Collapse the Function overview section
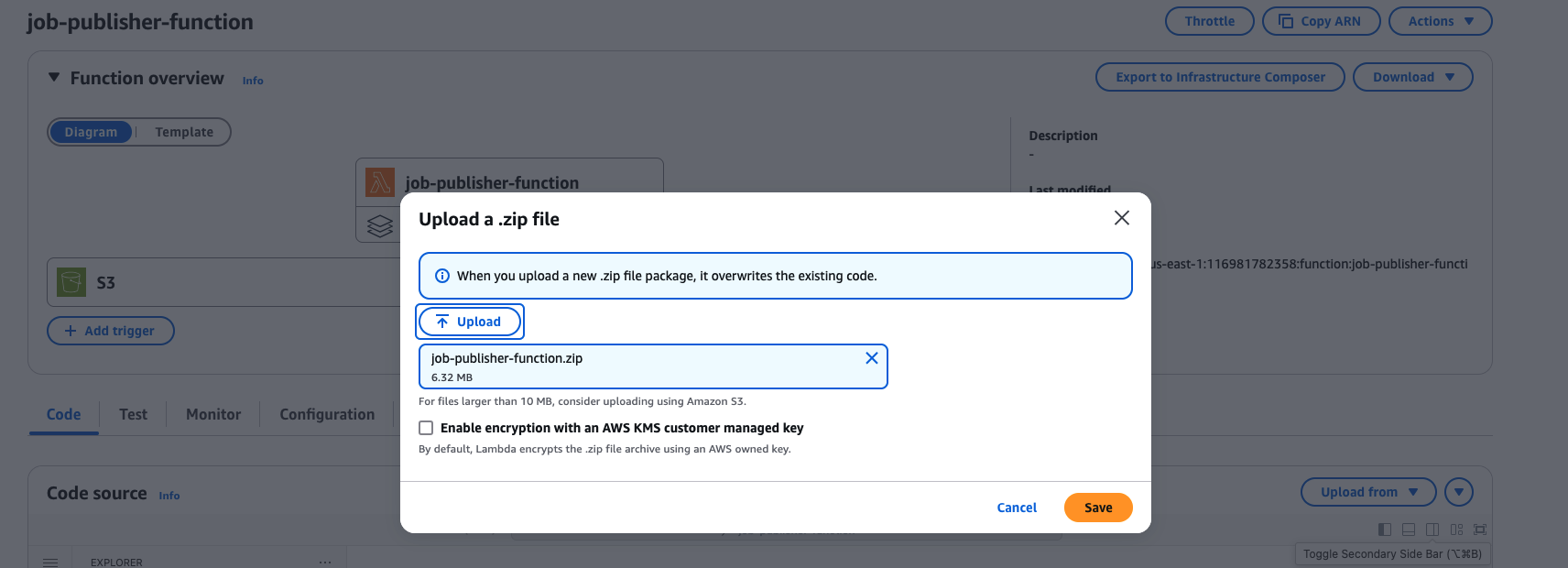The height and width of the screenshot is (568, 1568). [x=54, y=78]
